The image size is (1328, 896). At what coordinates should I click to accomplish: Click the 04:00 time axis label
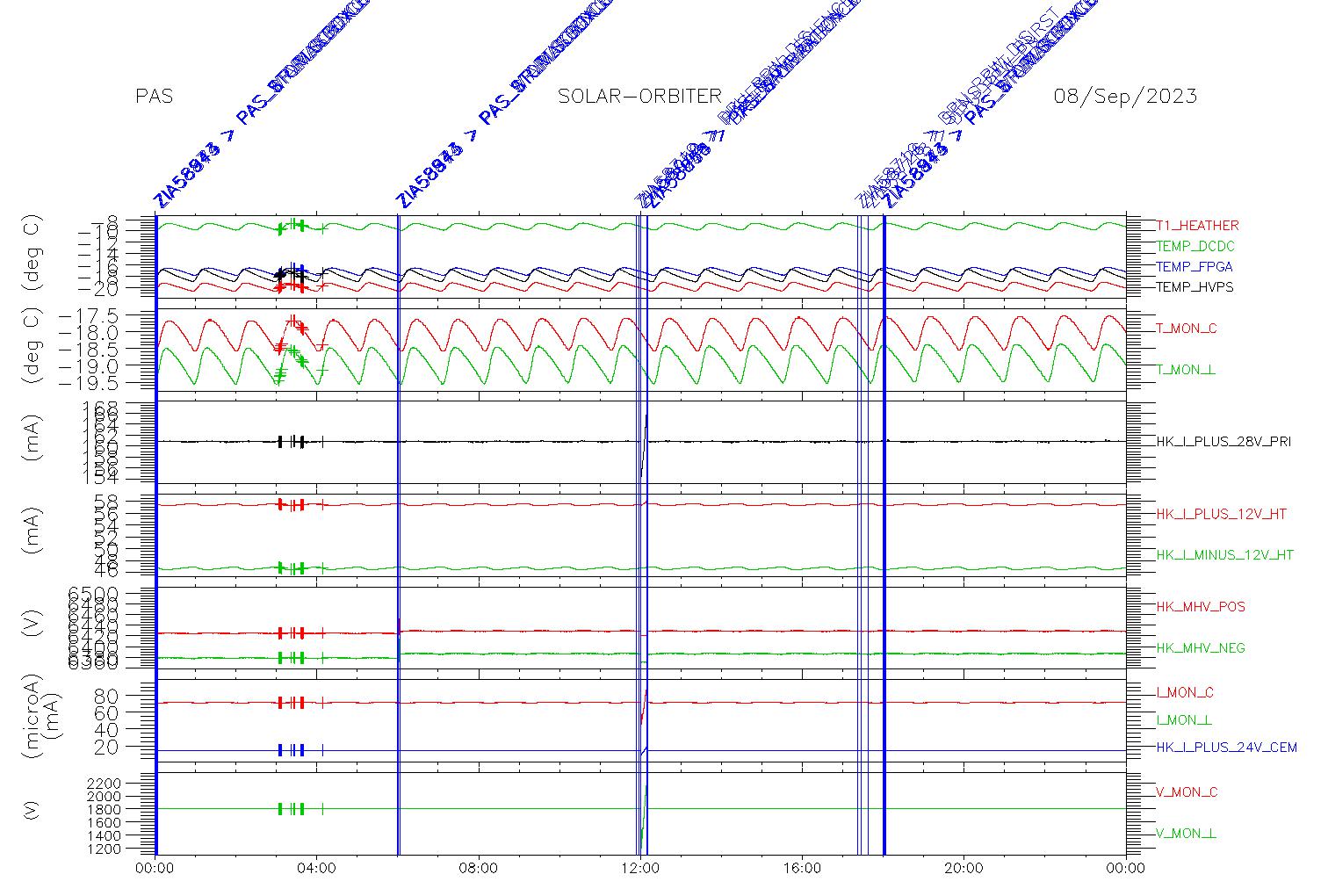tap(316, 869)
